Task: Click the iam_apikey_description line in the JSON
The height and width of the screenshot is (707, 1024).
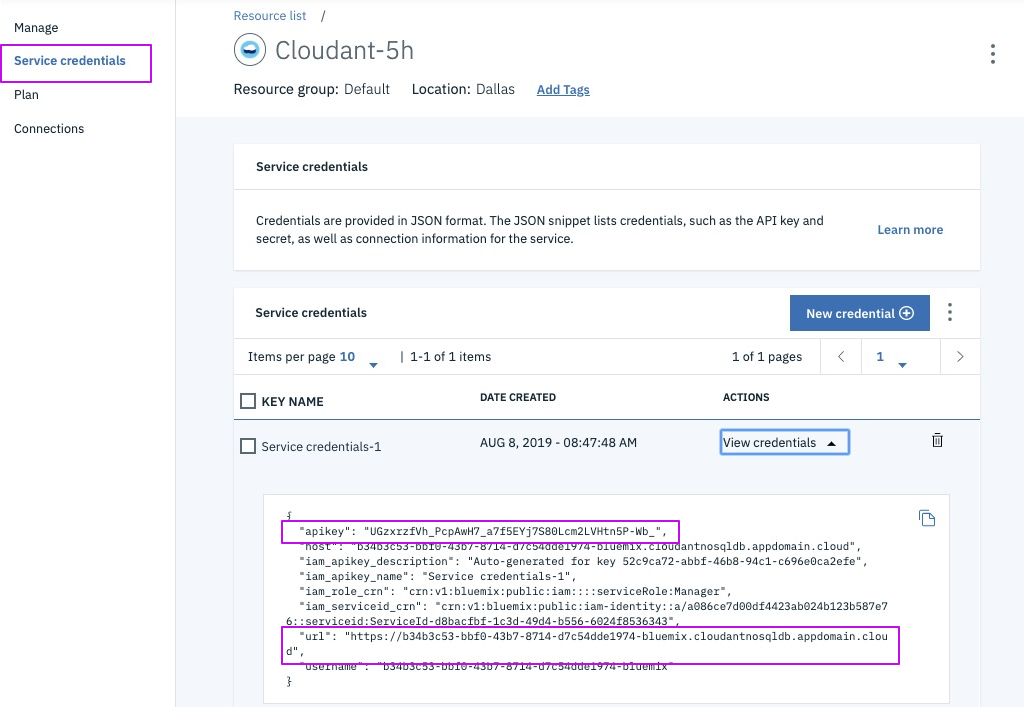Action: [583, 561]
